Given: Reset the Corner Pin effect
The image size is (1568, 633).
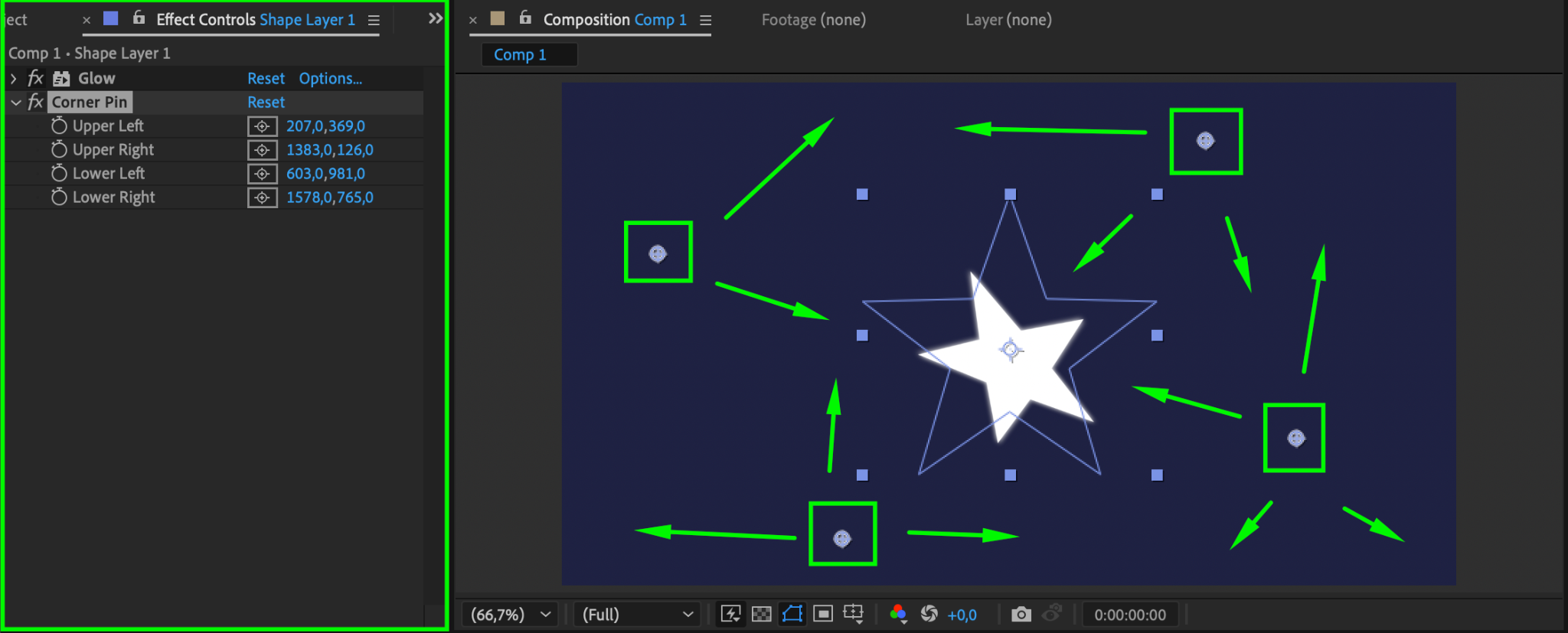Looking at the screenshot, I should (x=266, y=102).
